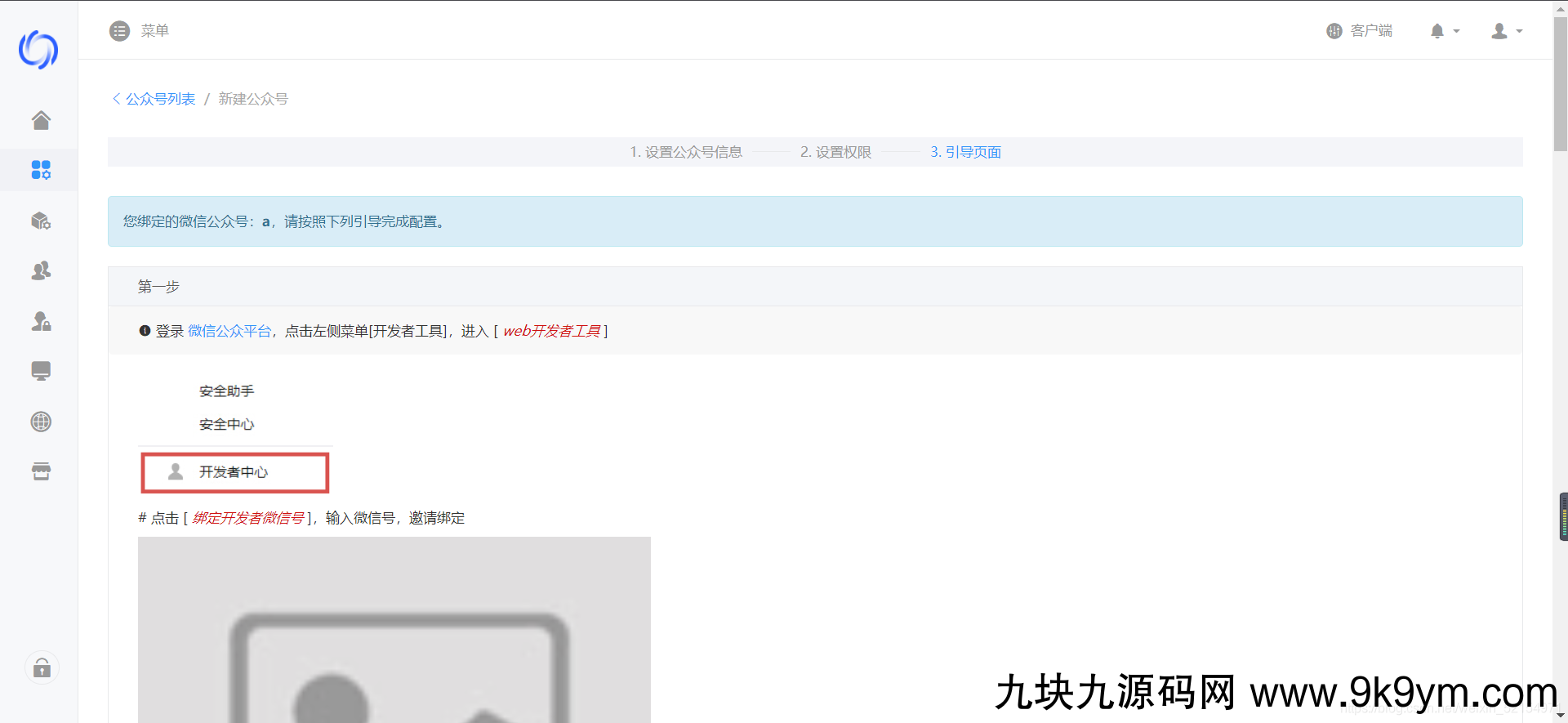Click the gray placeholder image
This screenshot has height=723, width=1568.
pos(394,630)
